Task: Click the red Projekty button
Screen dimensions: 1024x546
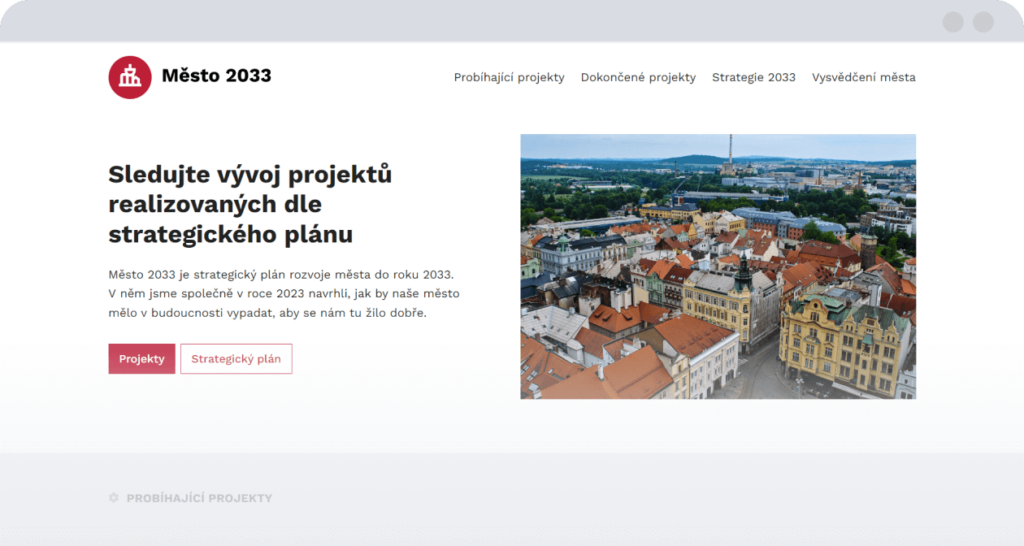Action: (x=142, y=359)
